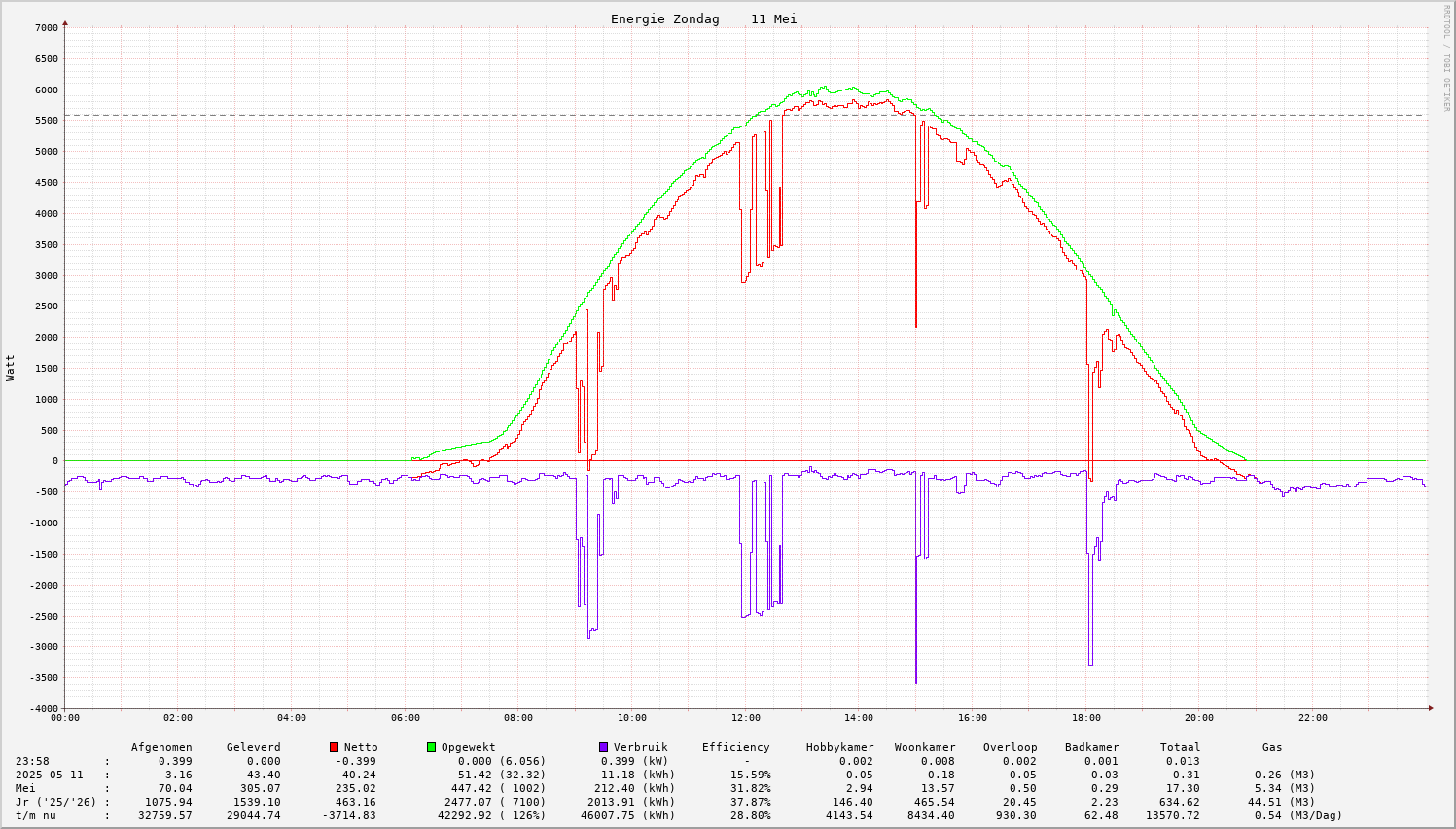
Task: Click the Mei row label in table
Action: [25, 788]
